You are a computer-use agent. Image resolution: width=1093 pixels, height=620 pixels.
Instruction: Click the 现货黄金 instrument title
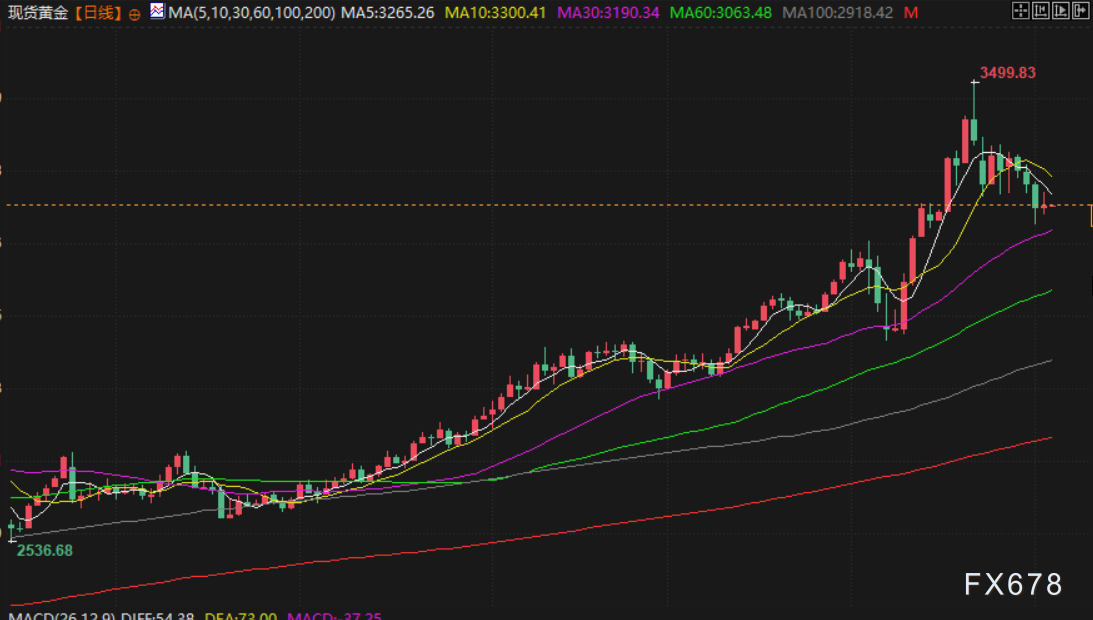click(x=40, y=13)
